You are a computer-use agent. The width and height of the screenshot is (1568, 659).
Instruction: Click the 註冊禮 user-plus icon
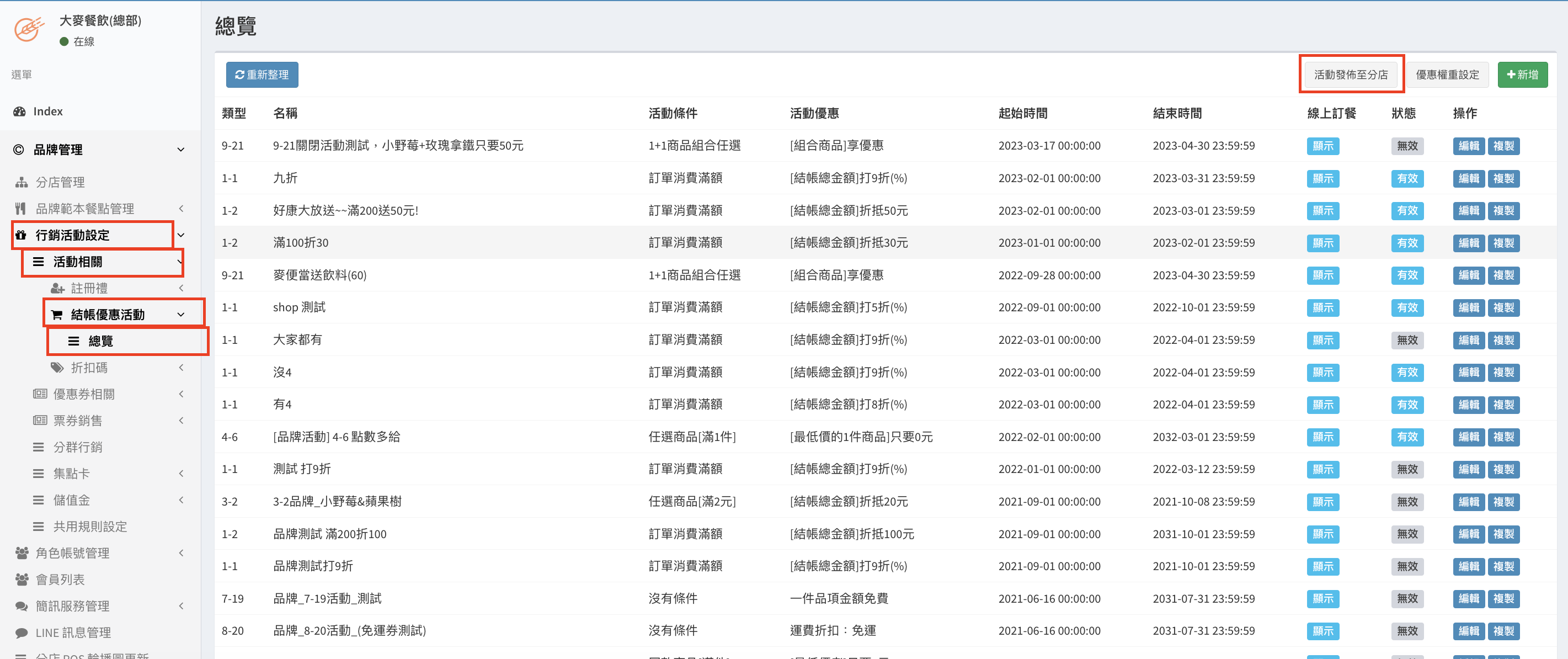pos(57,288)
